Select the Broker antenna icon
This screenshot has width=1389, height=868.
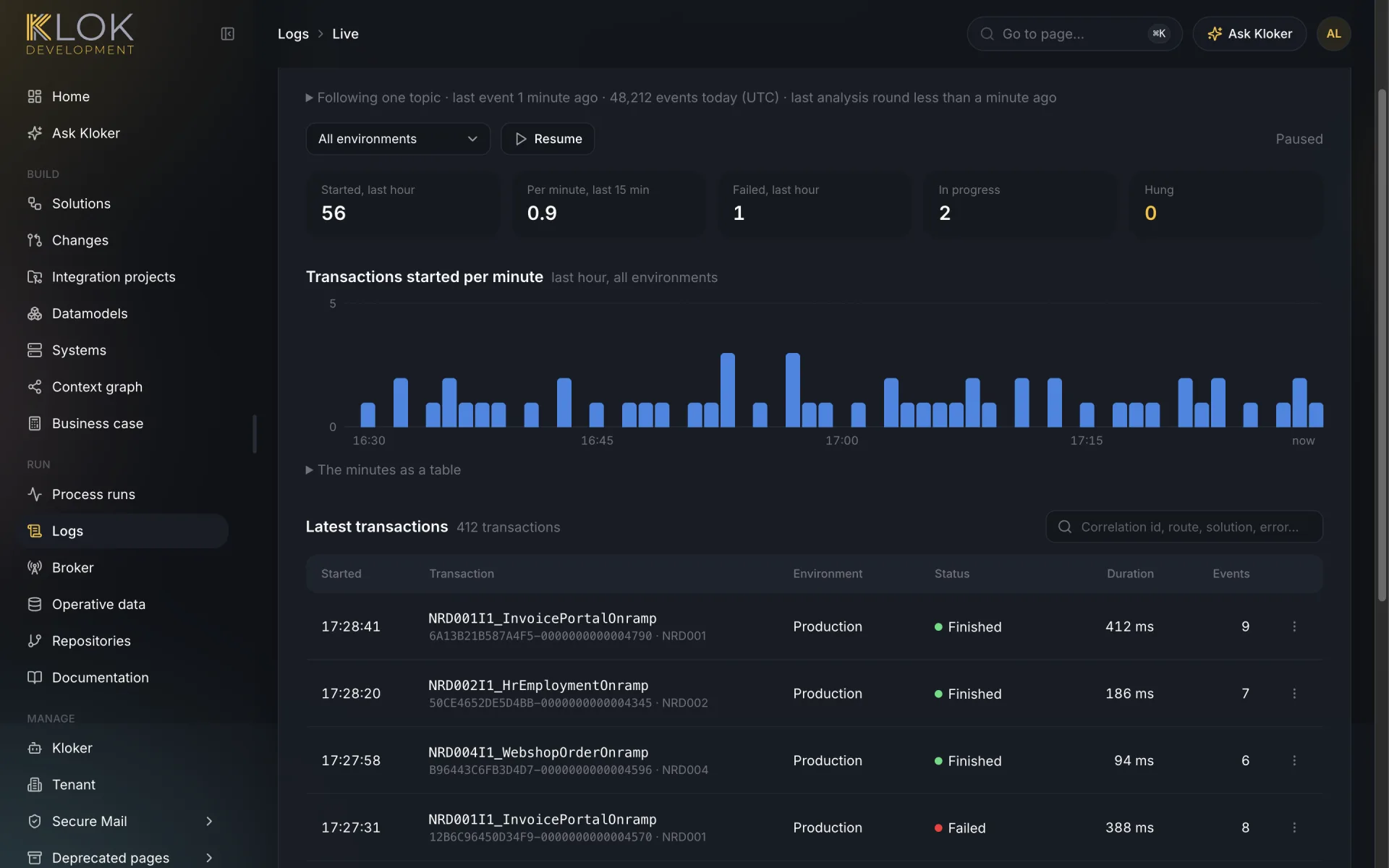click(35, 568)
